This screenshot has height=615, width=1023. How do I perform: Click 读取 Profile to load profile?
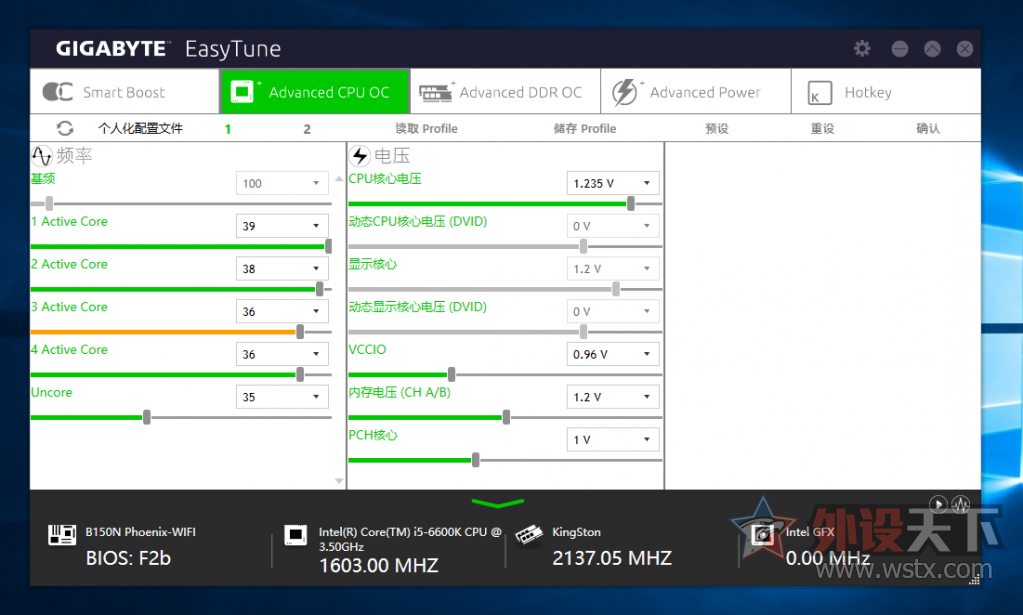click(x=426, y=128)
